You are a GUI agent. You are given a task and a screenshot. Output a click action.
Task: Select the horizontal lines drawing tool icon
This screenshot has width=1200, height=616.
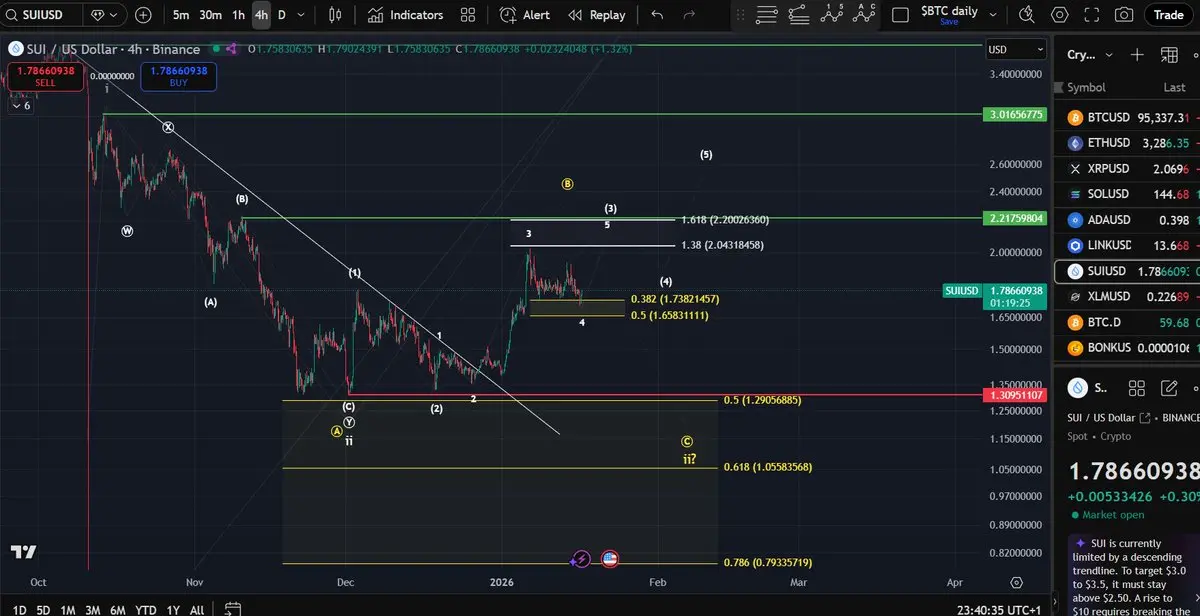coord(767,14)
